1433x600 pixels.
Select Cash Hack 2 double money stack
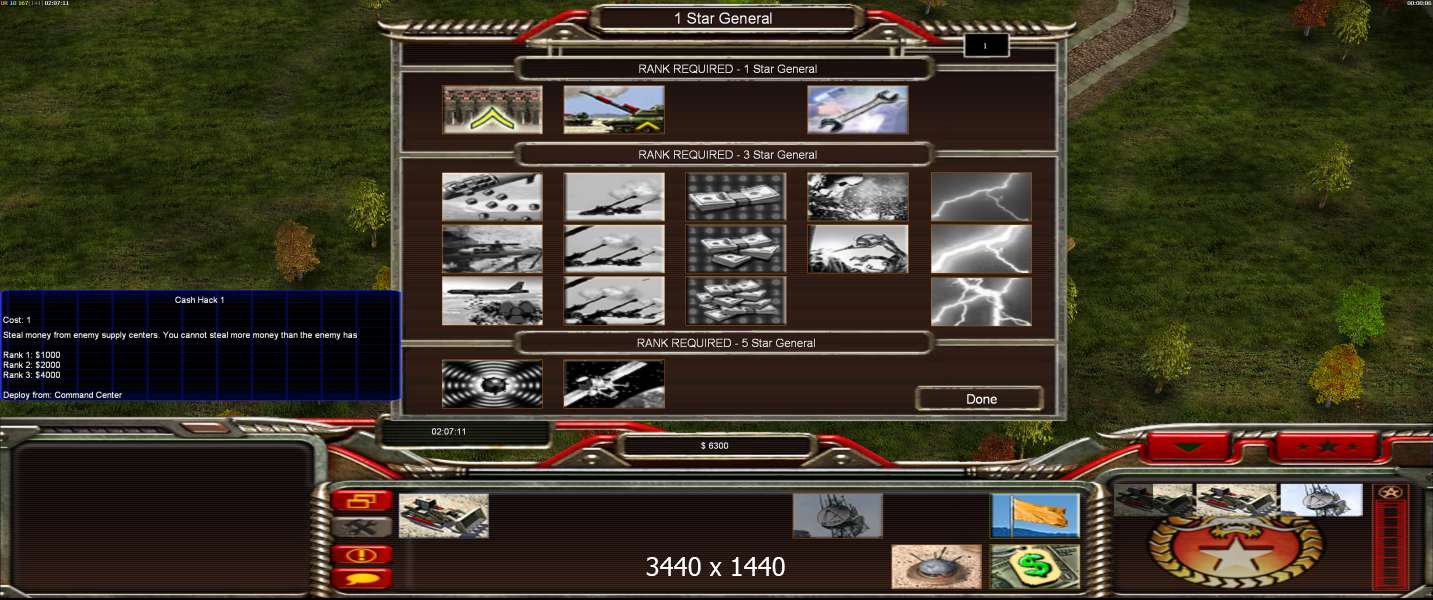pos(736,249)
